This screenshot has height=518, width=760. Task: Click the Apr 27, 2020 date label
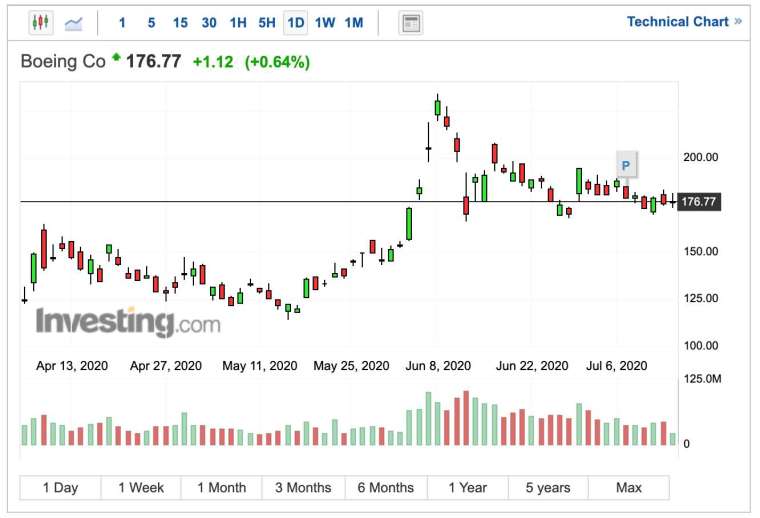tap(166, 366)
